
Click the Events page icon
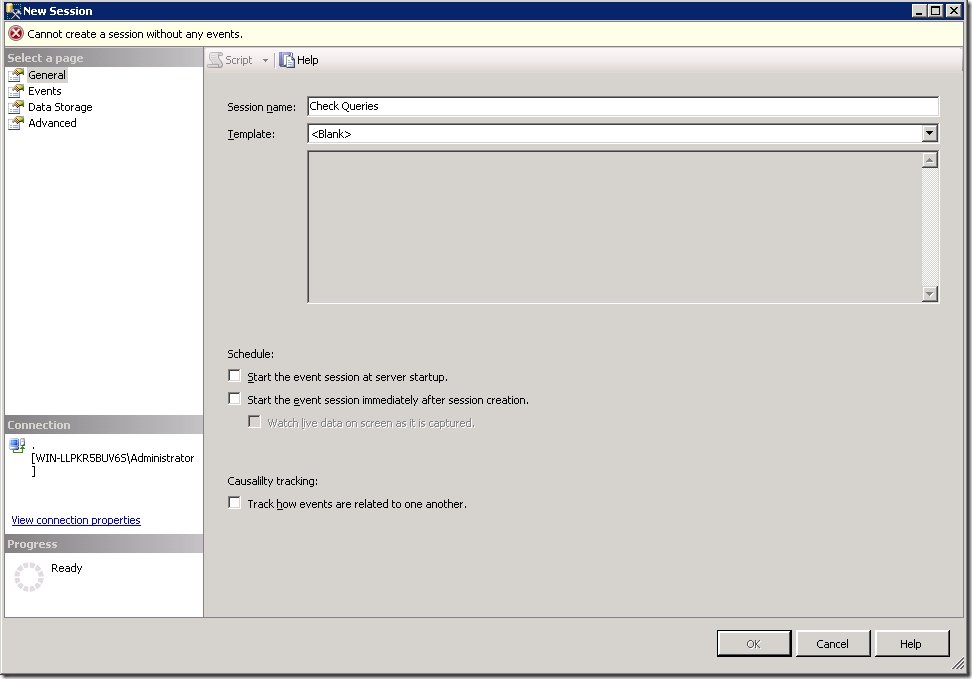(x=16, y=91)
